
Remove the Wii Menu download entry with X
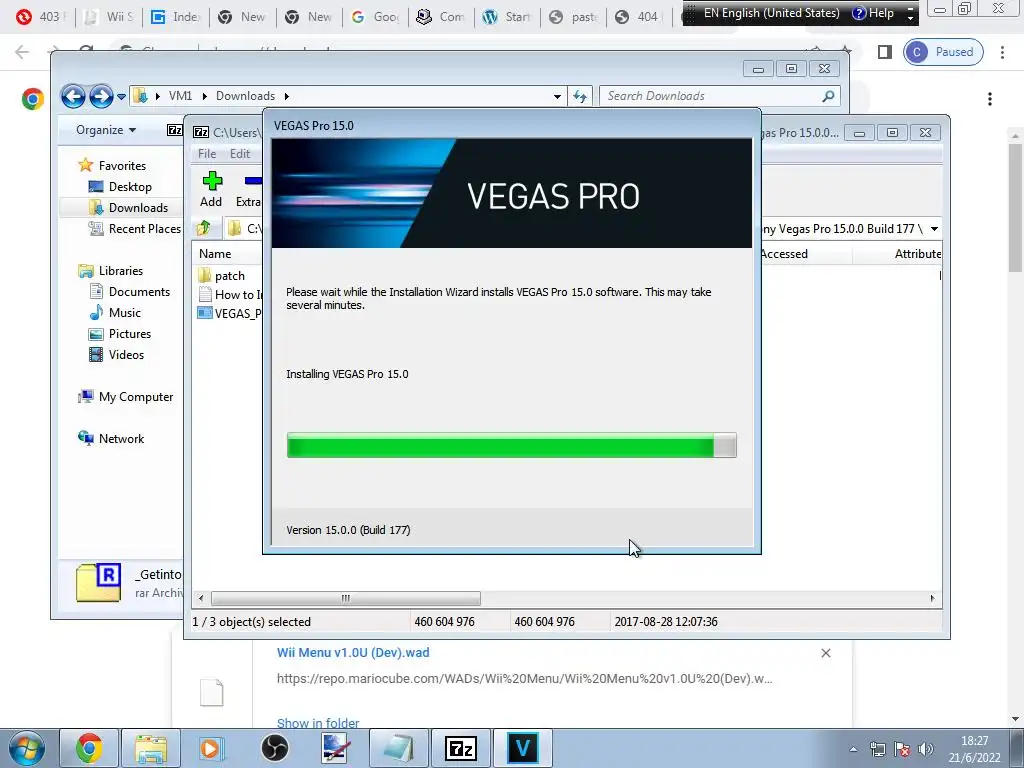pyautogui.click(x=825, y=653)
